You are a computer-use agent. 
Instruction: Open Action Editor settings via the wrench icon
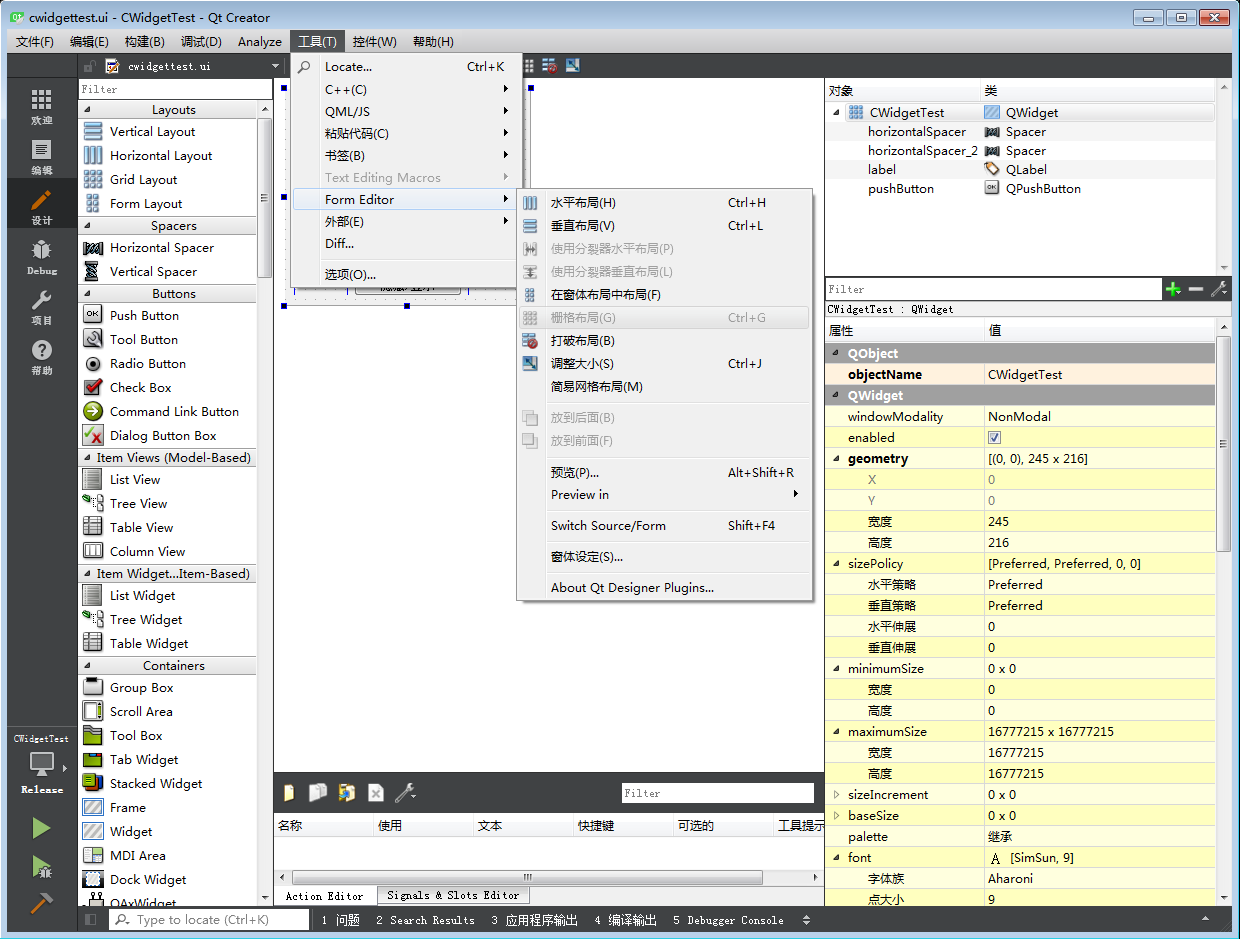(x=405, y=792)
